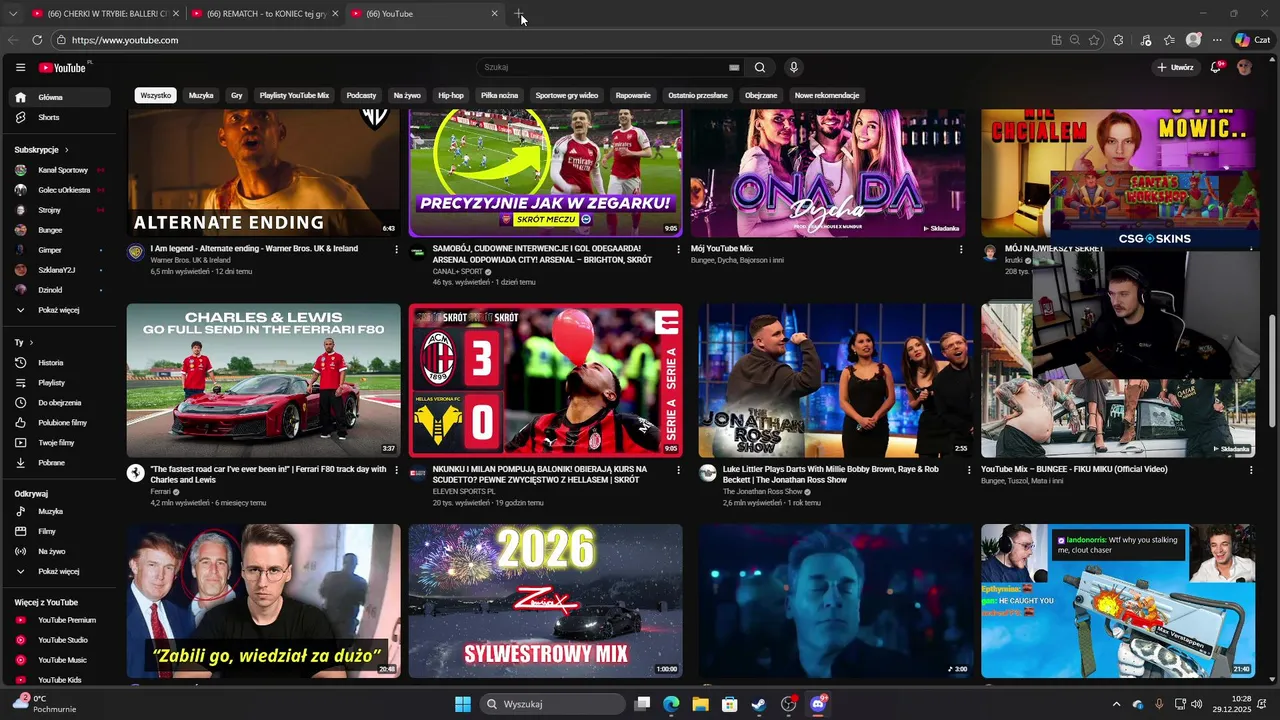
Task: Open the taskbar clock and date
Action: [x=1234, y=704]
